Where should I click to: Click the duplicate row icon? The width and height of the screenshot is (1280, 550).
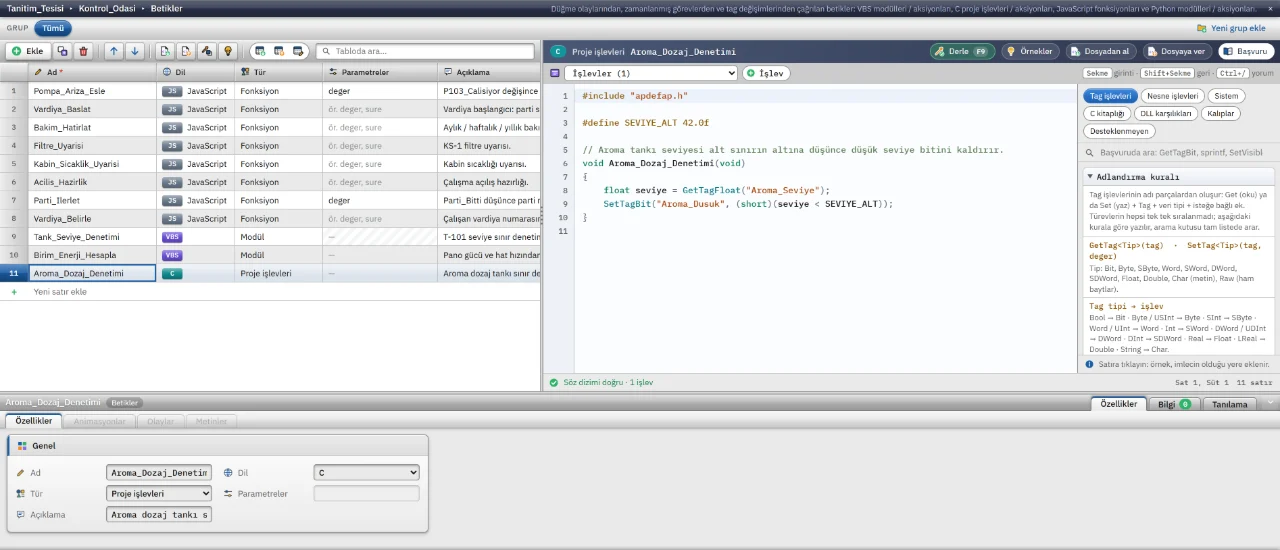pyautogui.click(x=62, y=51)
